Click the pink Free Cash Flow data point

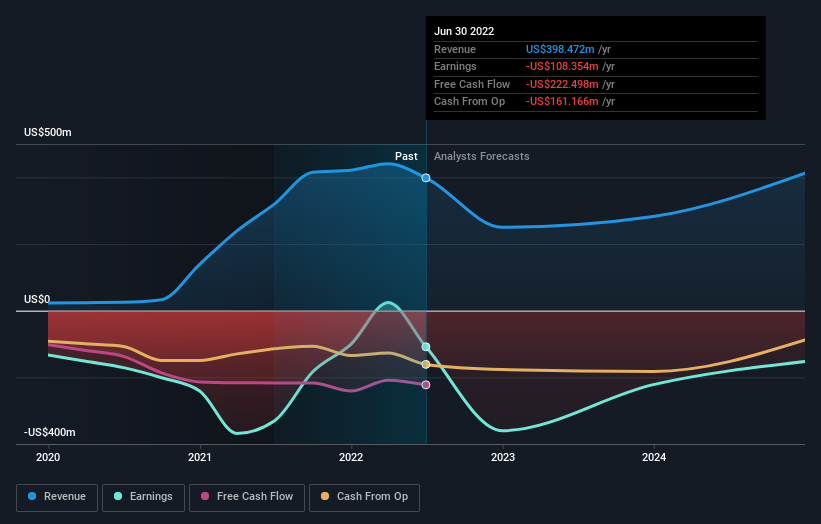pyautogui.click(x=426, y=385)
